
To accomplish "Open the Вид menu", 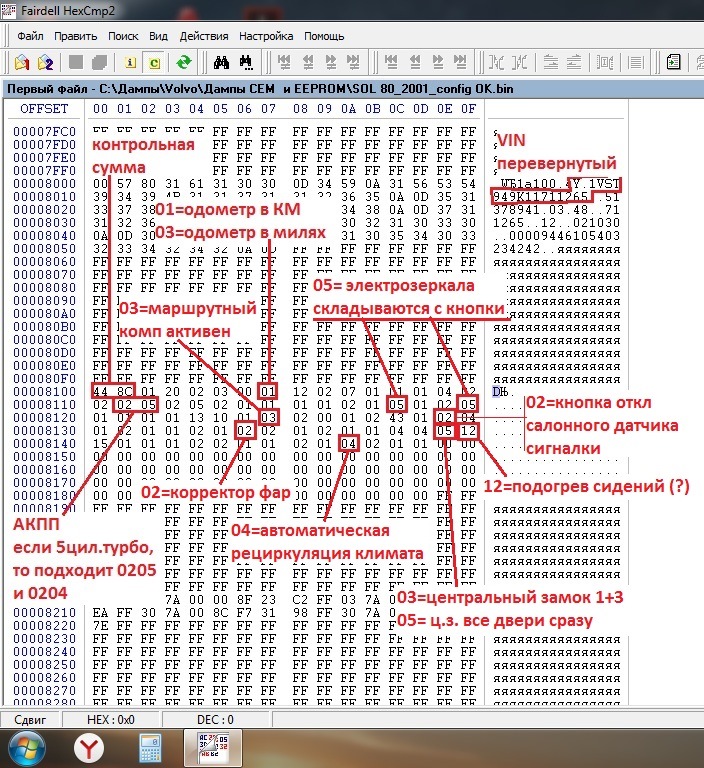I will tap(158, 36).
